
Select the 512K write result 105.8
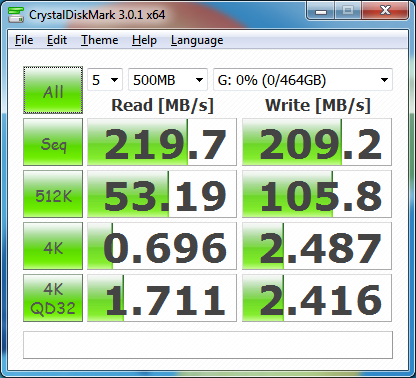point(317,194)
